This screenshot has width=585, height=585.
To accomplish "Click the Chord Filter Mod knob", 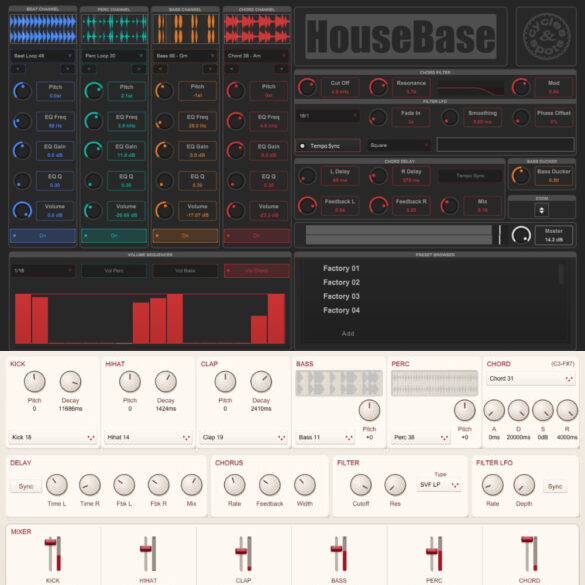I will coord(521,87).
